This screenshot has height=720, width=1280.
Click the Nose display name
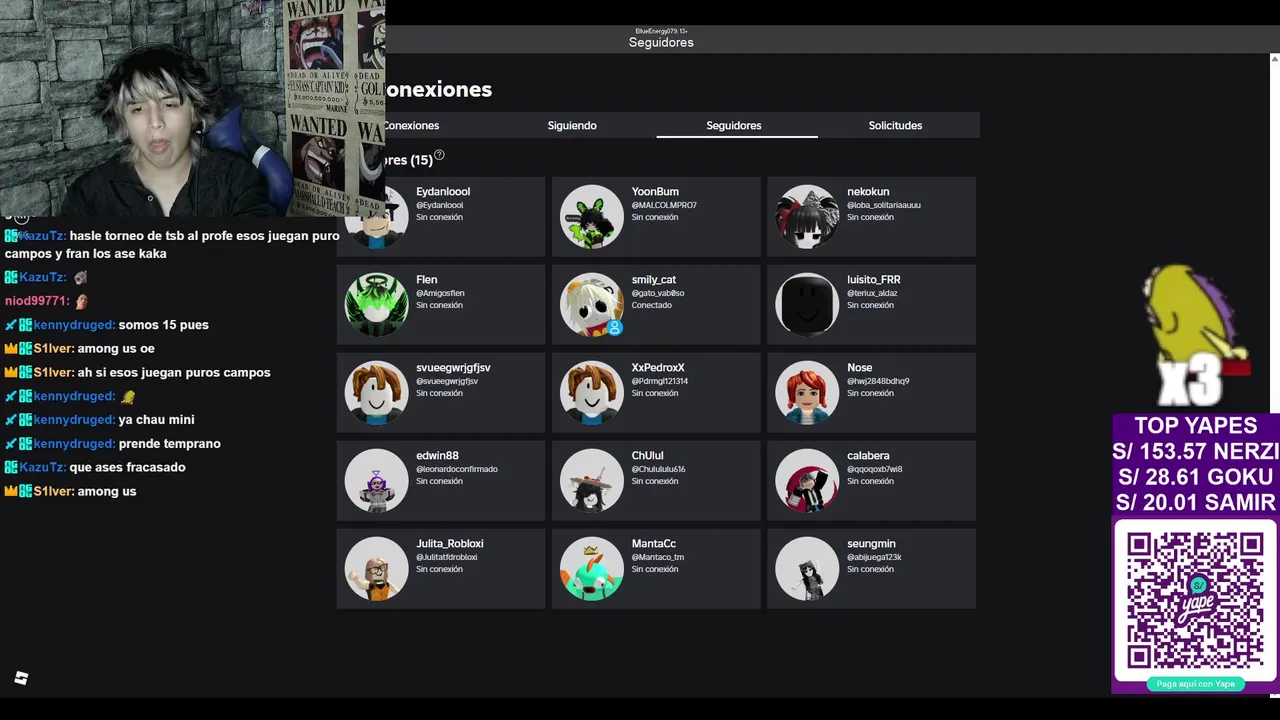(x=859, y=368)
